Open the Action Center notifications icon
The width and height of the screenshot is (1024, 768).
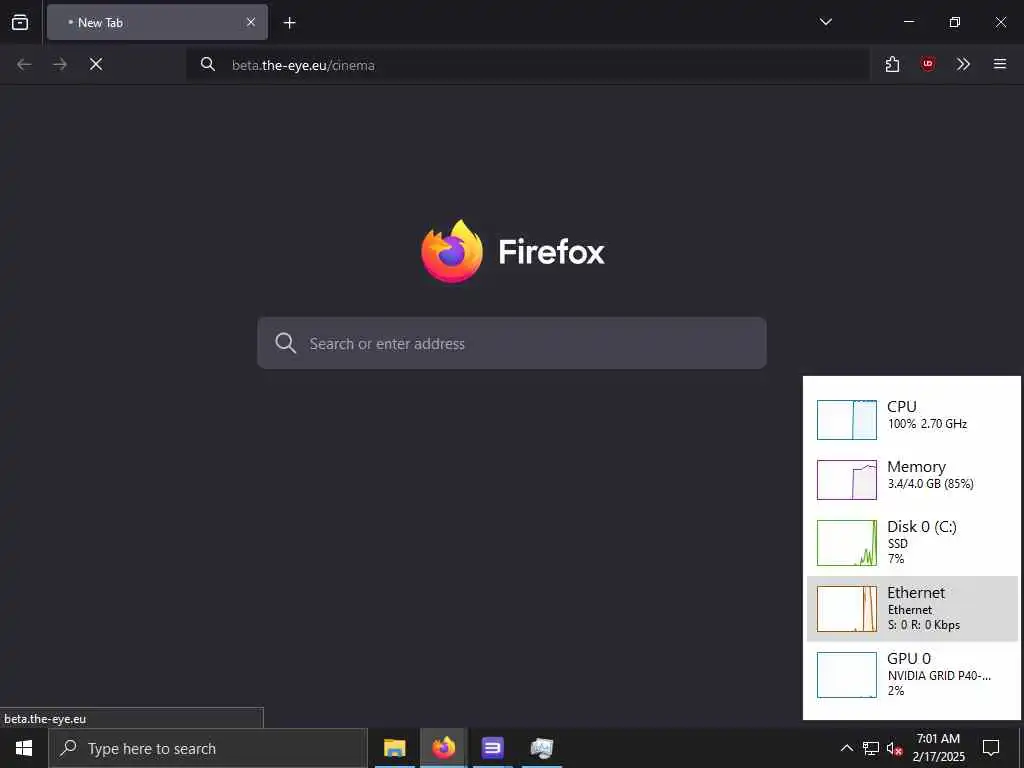(x=991, y=748)
